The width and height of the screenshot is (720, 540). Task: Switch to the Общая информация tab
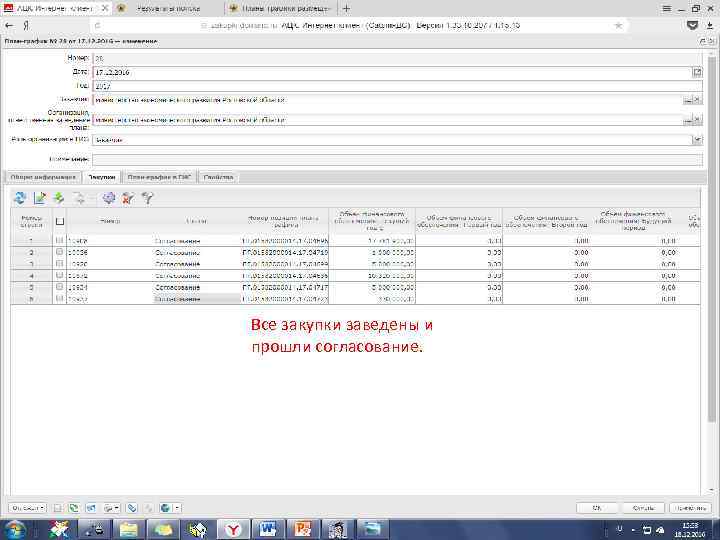[x=43, y=177]
